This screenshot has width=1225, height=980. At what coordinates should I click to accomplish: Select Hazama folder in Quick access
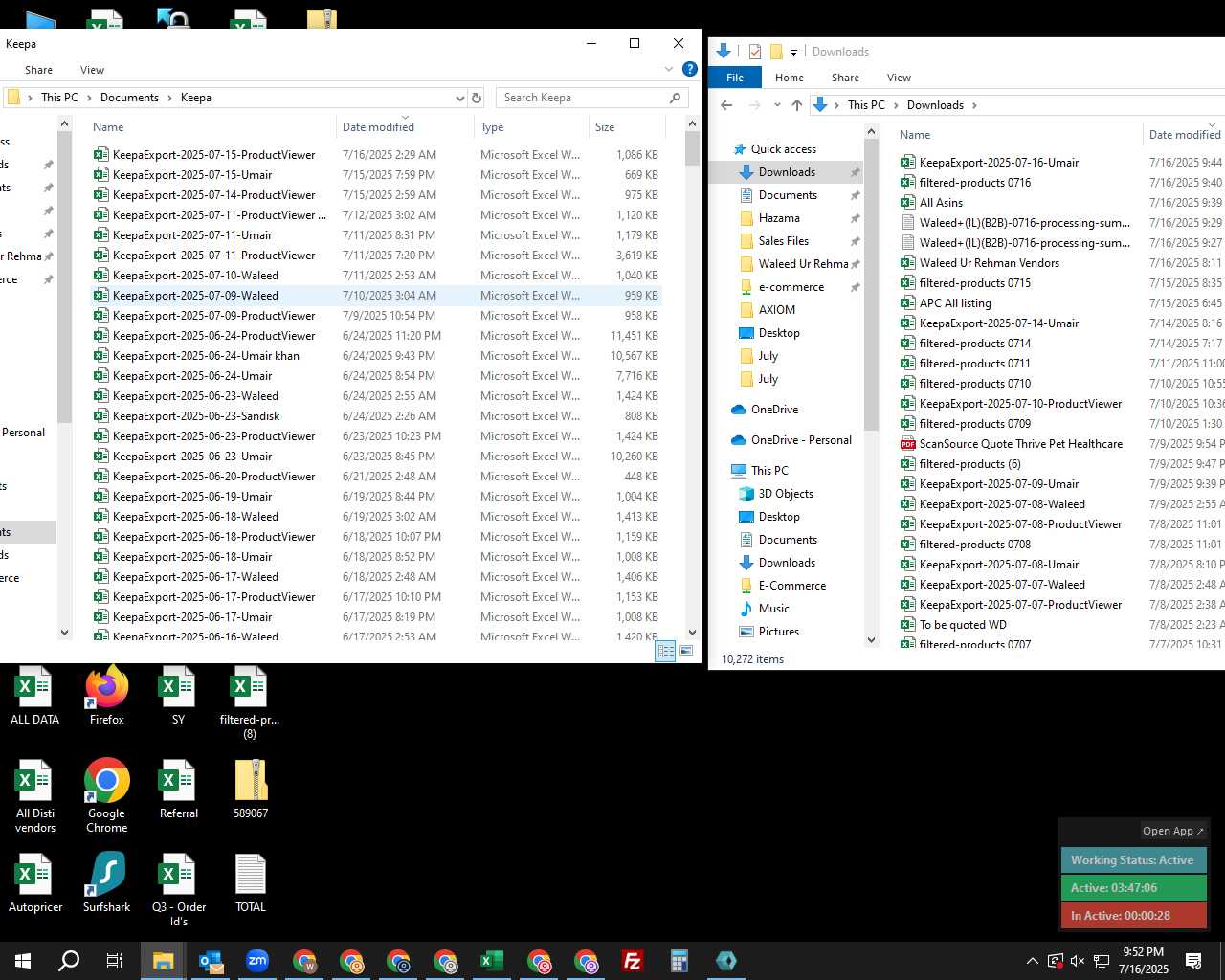coord(779,218)
